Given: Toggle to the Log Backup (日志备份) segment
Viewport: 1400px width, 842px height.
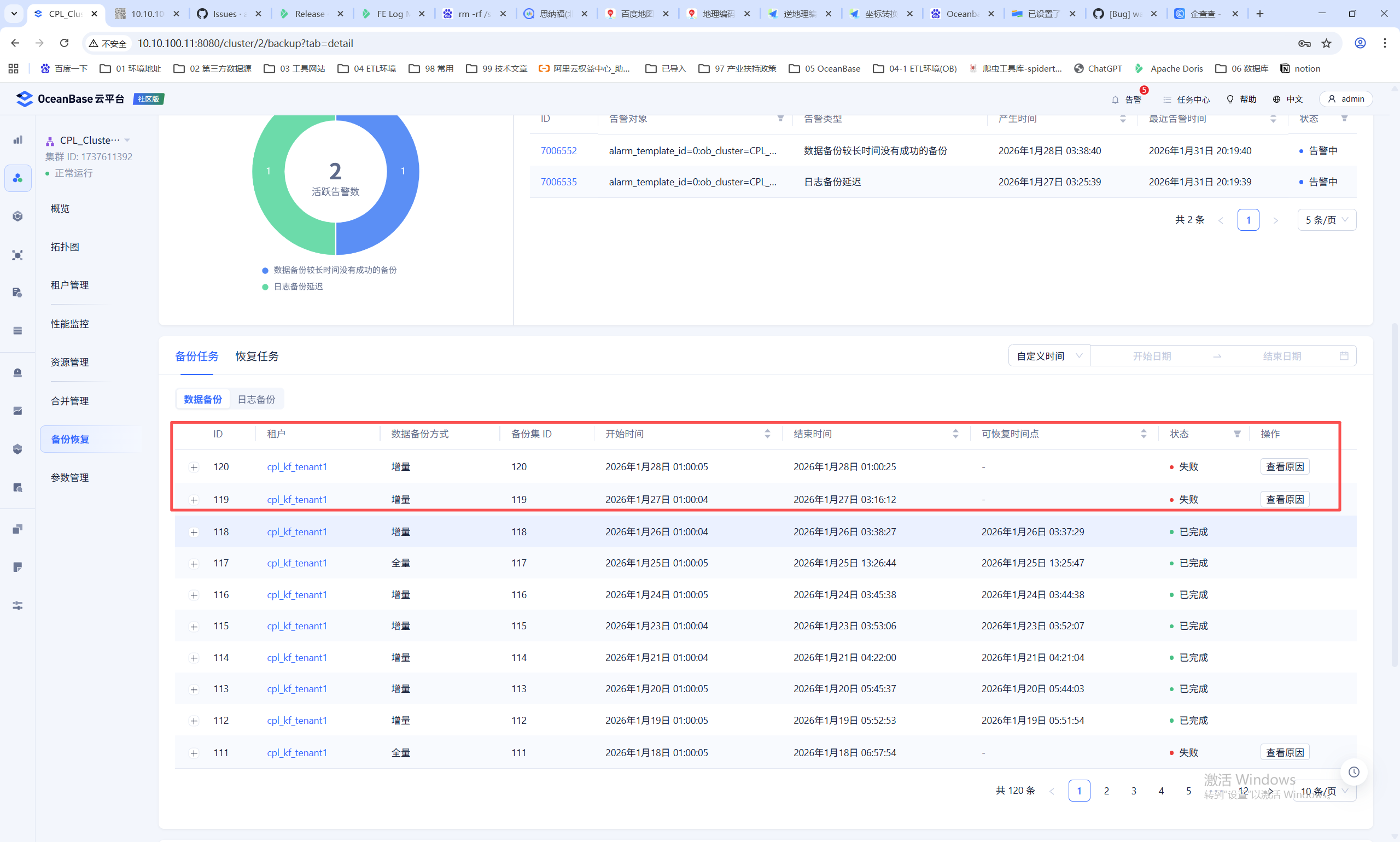Looking at the screenshot, I should [x=256, y=400].
